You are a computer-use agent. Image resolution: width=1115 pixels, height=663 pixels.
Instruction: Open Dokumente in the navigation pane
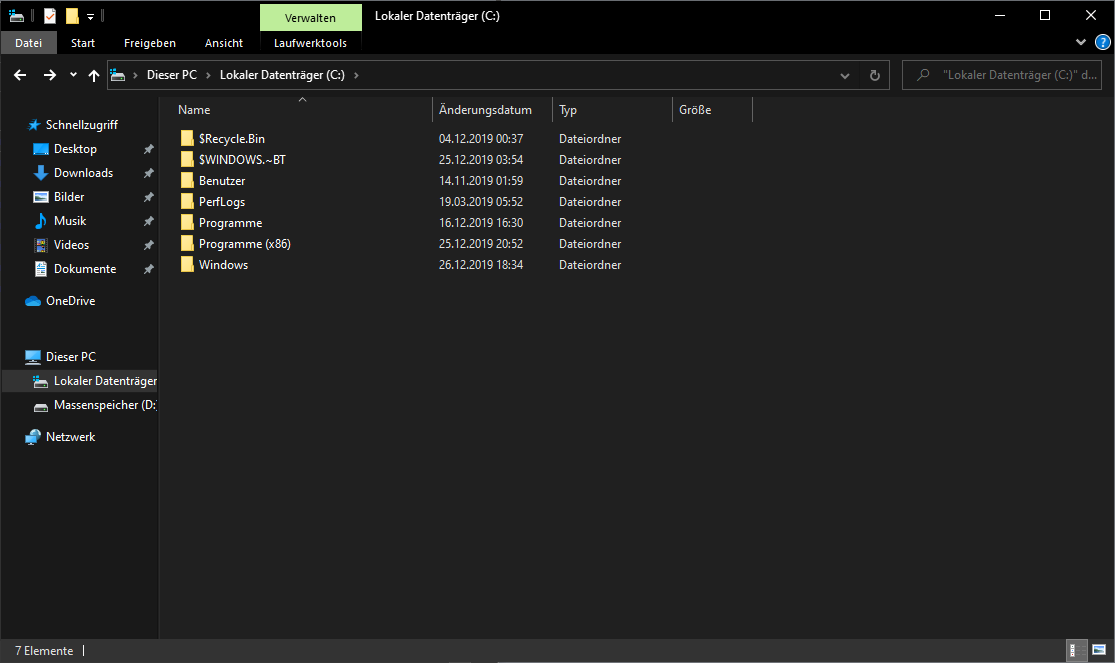[85, 269]
